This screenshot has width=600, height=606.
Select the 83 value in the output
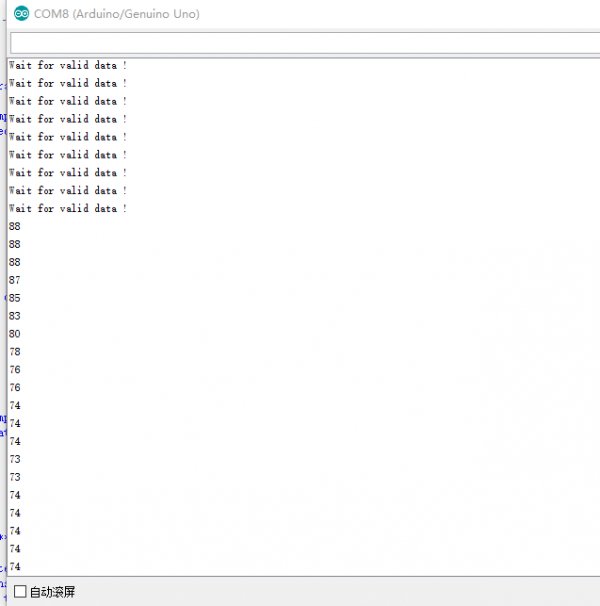coord(14,316)
